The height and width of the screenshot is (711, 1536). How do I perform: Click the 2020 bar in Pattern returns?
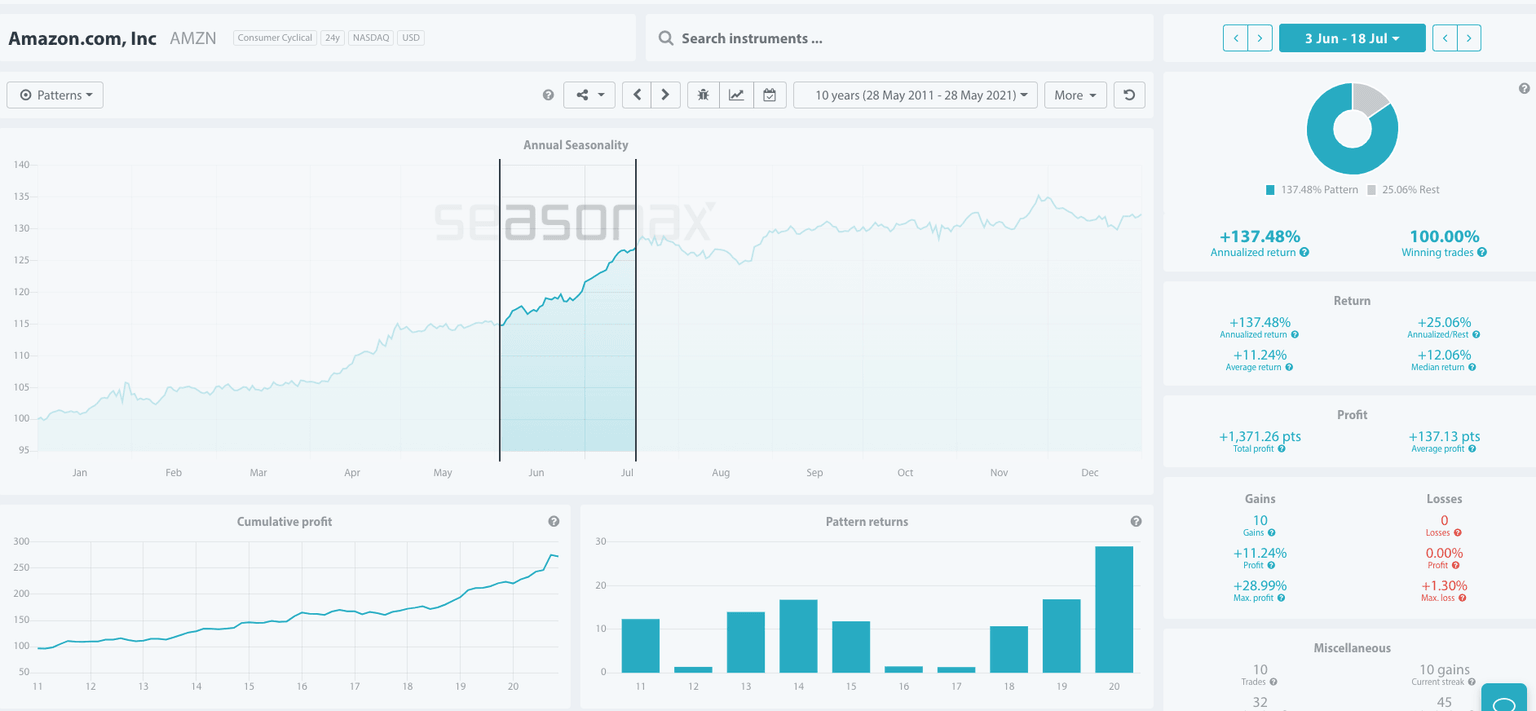click(1114, 609)
